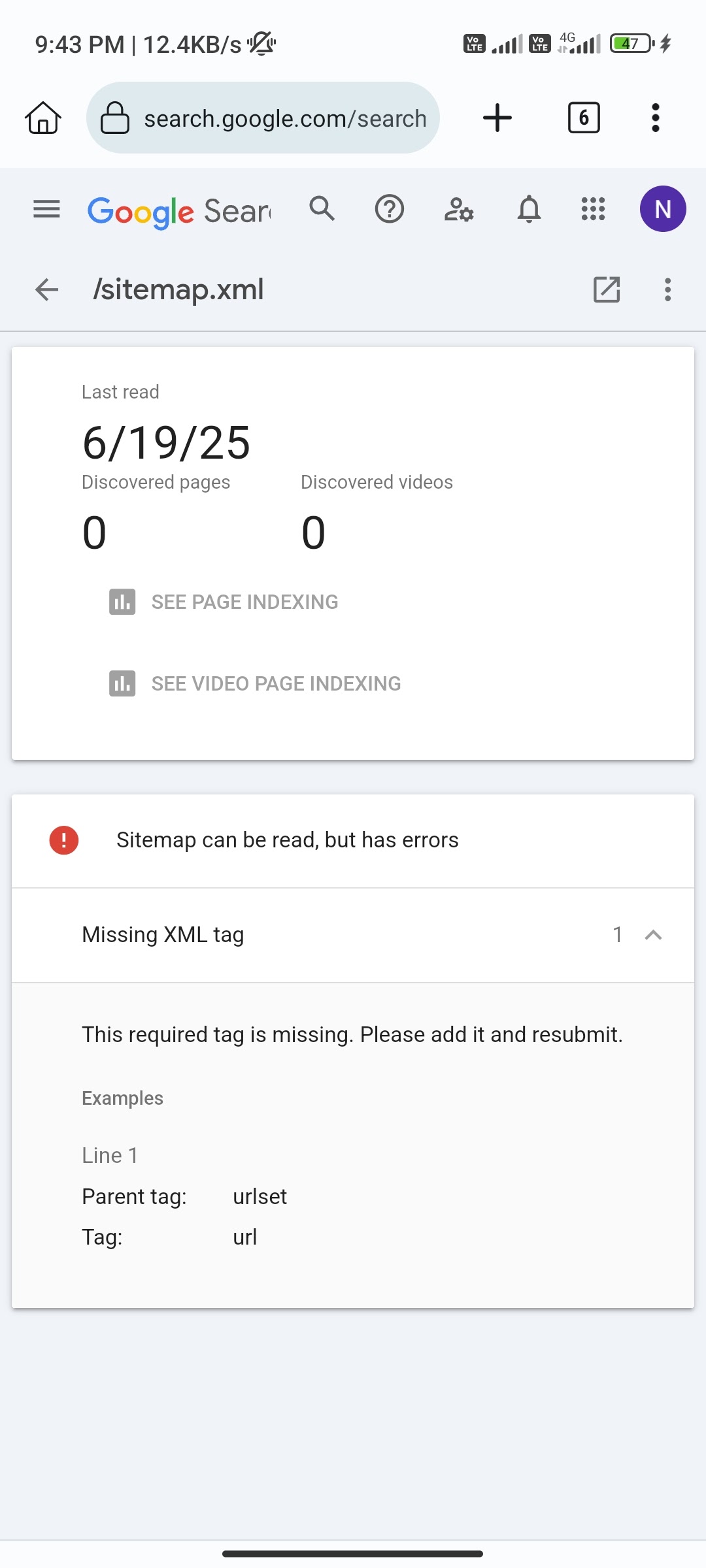This screenshot has height=1568, width=706.
Task: Open the purple N account avatar
Action: tap(662, 209)
